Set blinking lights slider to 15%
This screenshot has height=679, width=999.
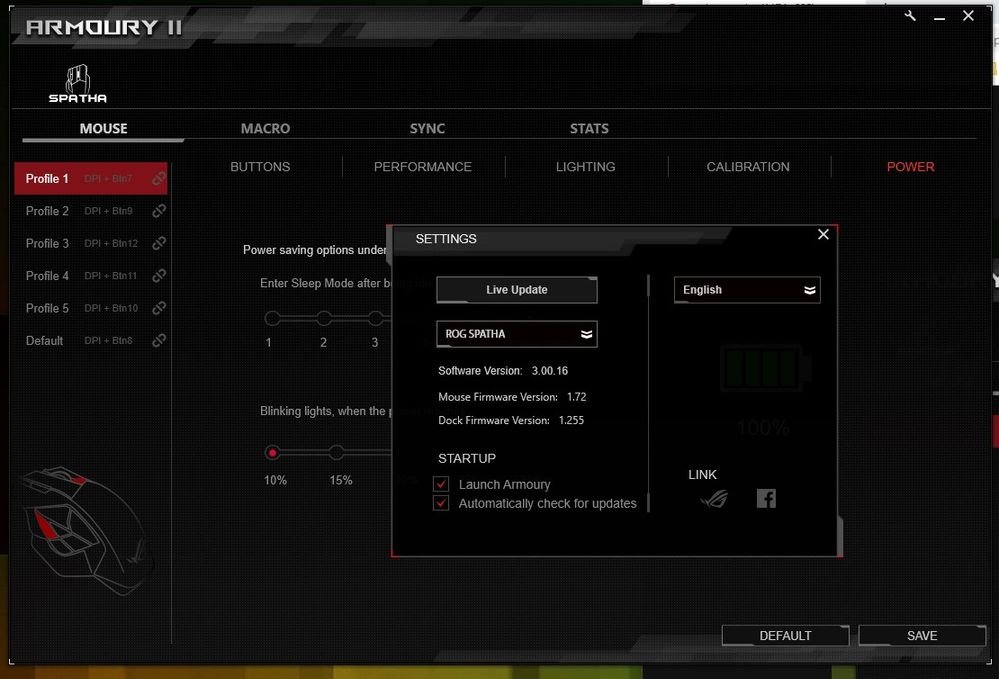[x=336, y=453]
